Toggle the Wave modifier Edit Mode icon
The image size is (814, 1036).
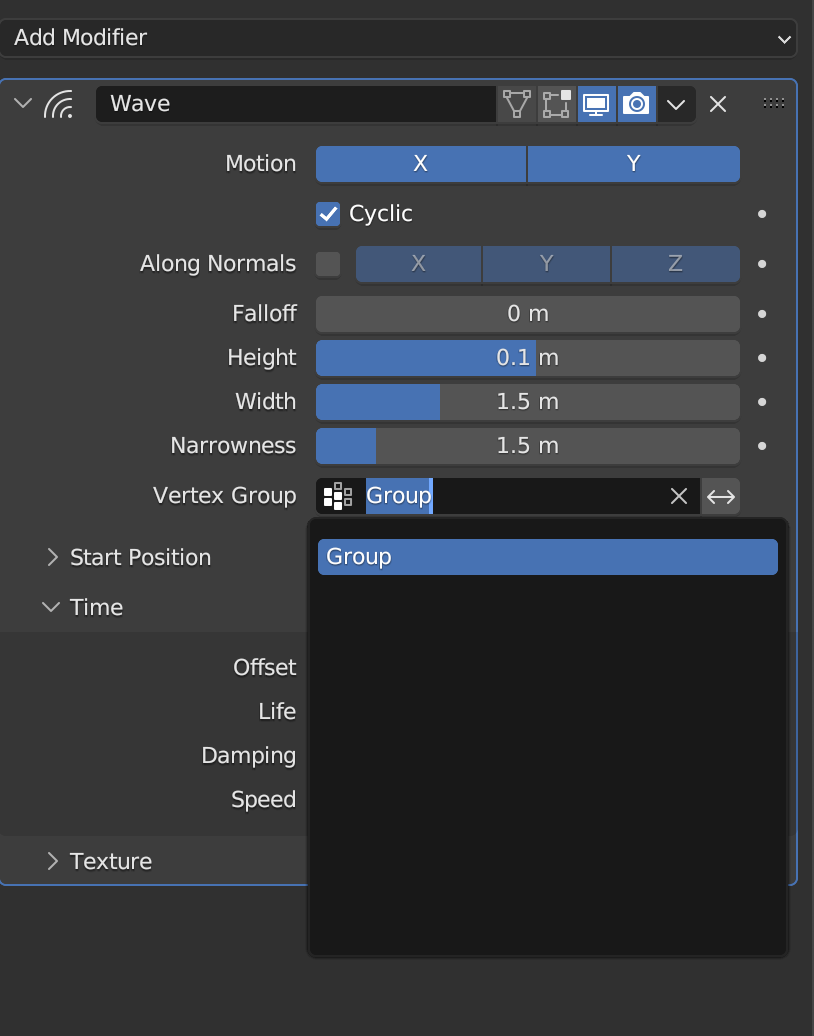pos(556,104)
